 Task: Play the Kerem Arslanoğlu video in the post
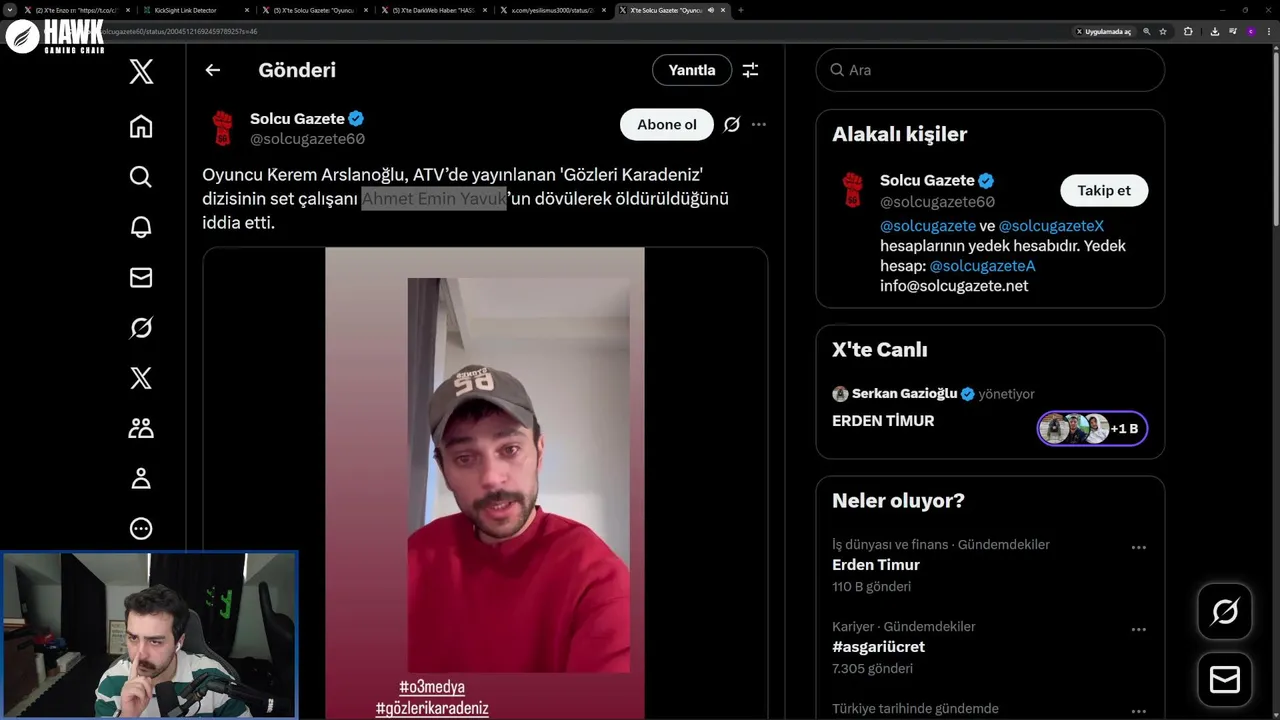(485, 482)
